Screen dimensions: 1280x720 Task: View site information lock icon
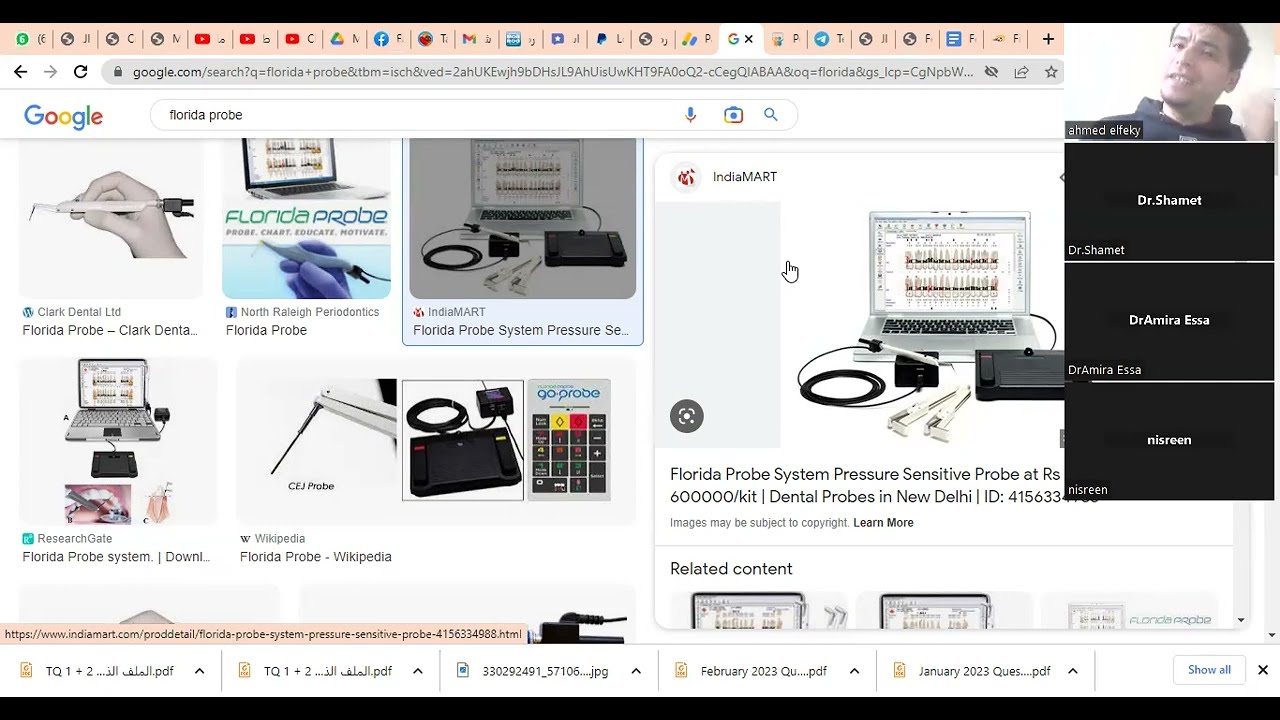(119, 72)
